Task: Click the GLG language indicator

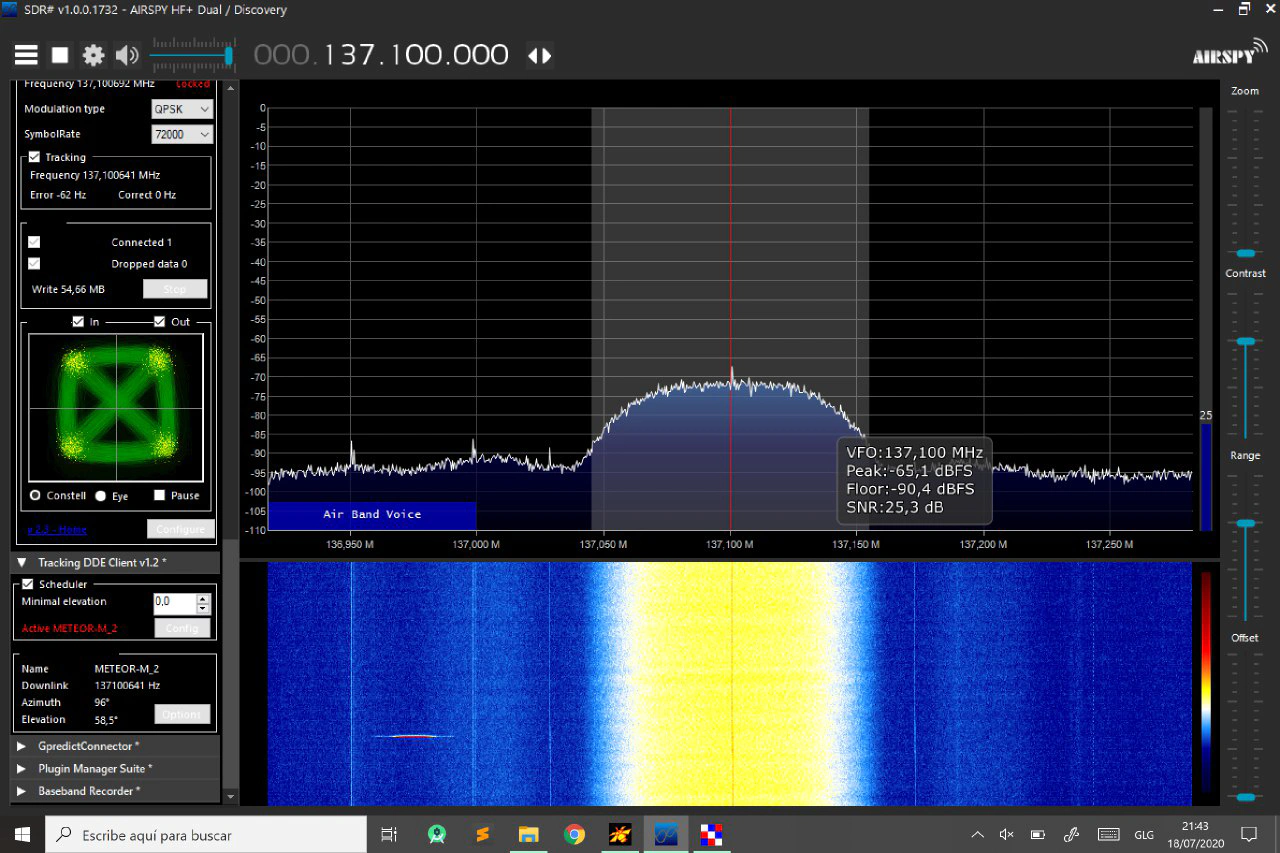Action: pyautogui.click(x=1144, y=835)
